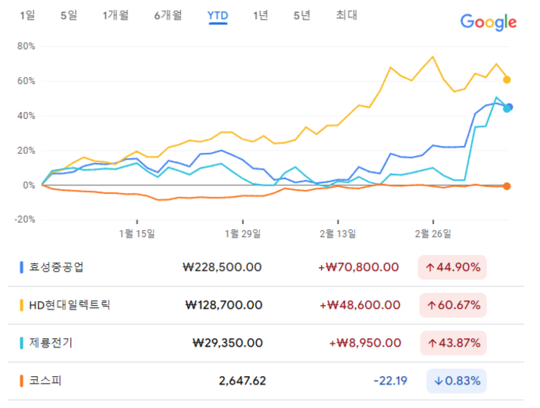Click the Google logo
540x408 pixels.
[488, 22]
